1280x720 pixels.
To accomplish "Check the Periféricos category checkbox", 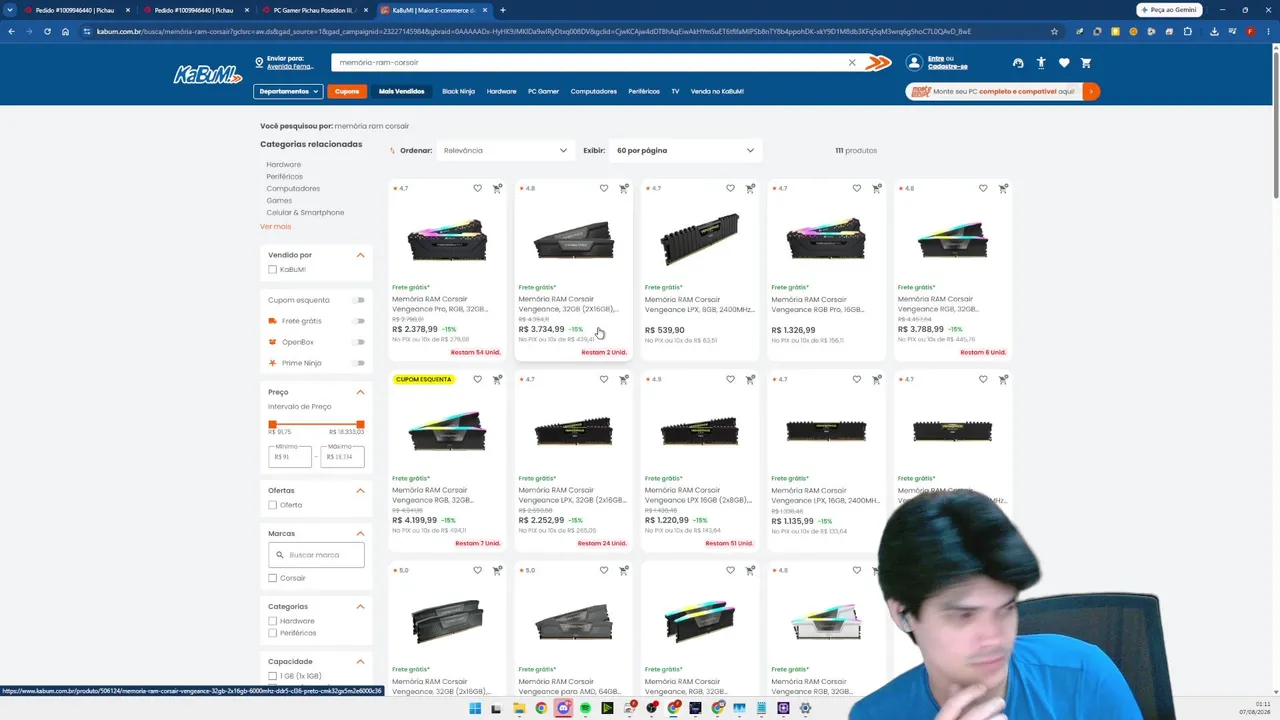I will click(272, 633).
